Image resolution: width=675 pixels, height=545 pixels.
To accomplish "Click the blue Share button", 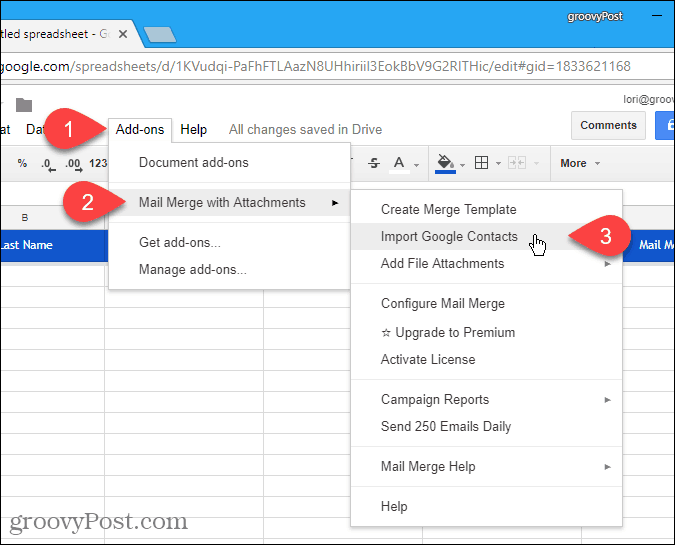I will click(665, 125).
